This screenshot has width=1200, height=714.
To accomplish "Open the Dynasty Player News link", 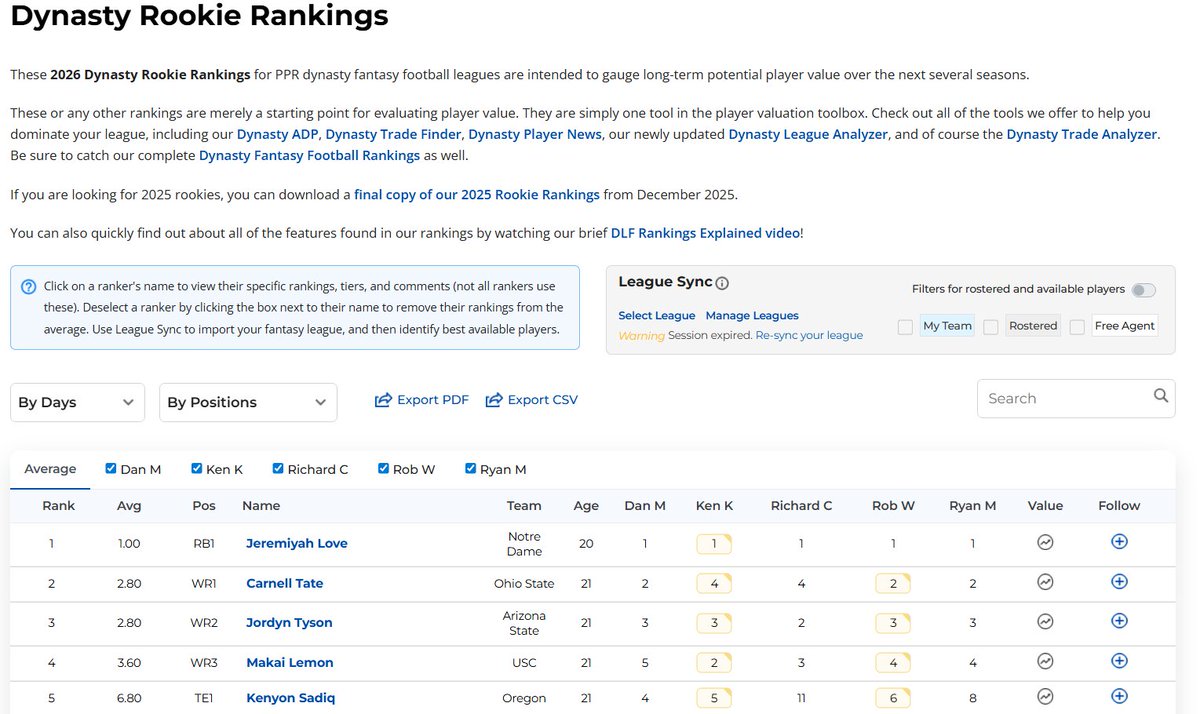I will coord(535,134).
